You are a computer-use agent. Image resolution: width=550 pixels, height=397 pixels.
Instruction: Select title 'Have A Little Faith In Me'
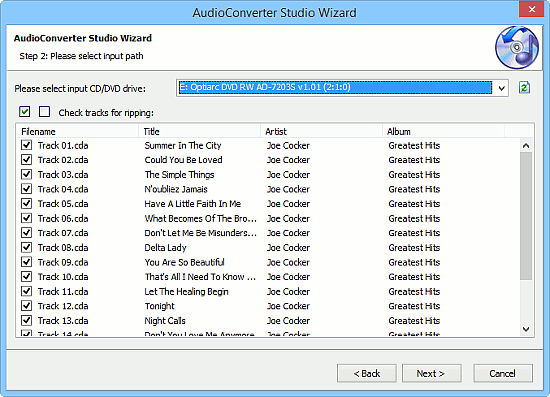point(193,204)
